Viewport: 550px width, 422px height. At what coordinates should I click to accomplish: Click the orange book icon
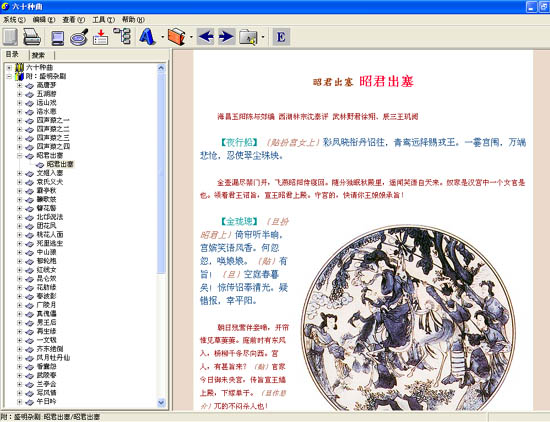176,36
